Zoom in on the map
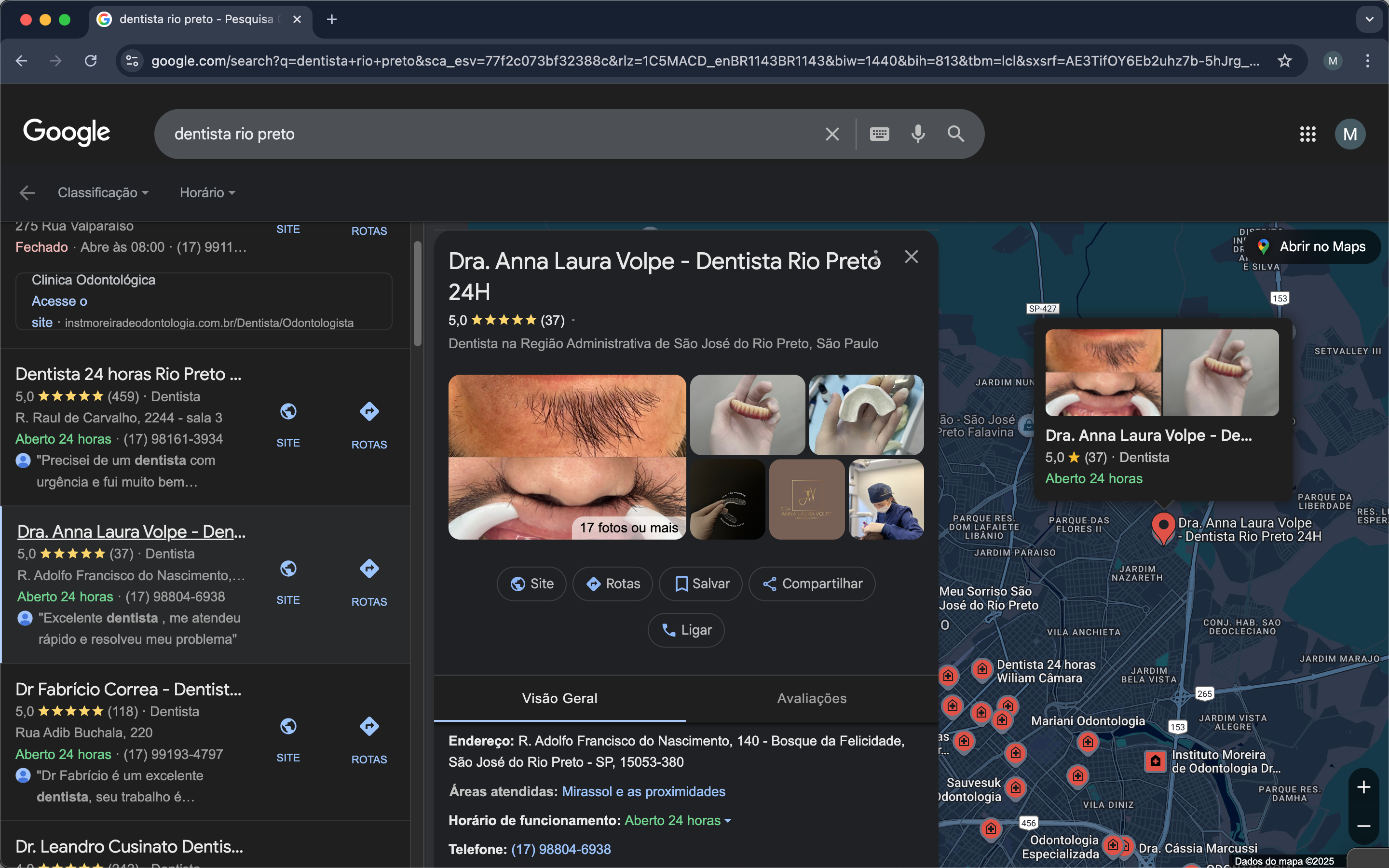 click(x=1363, y=787)
